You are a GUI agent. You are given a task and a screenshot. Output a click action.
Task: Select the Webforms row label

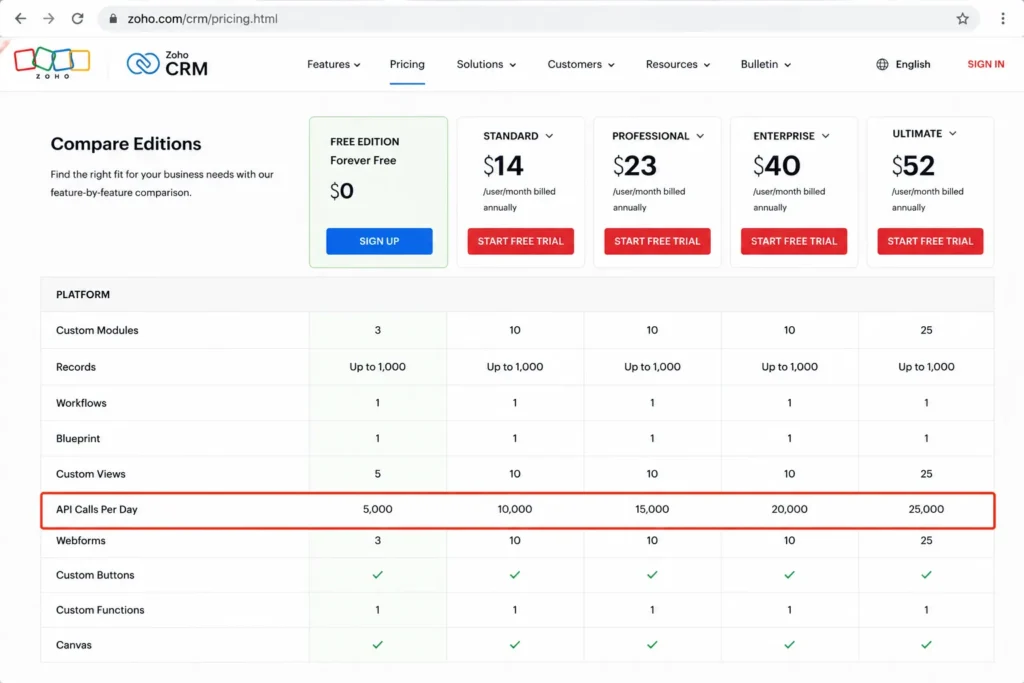[x=80, y=541]
